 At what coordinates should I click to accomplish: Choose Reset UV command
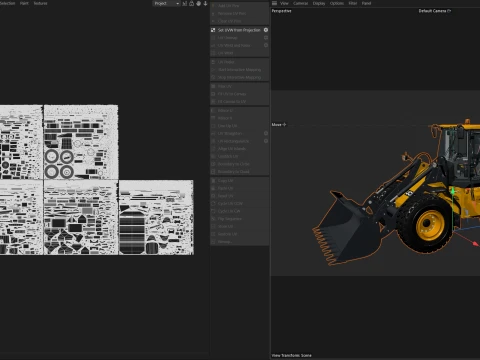pyautogui.click(x=239, y=196)
